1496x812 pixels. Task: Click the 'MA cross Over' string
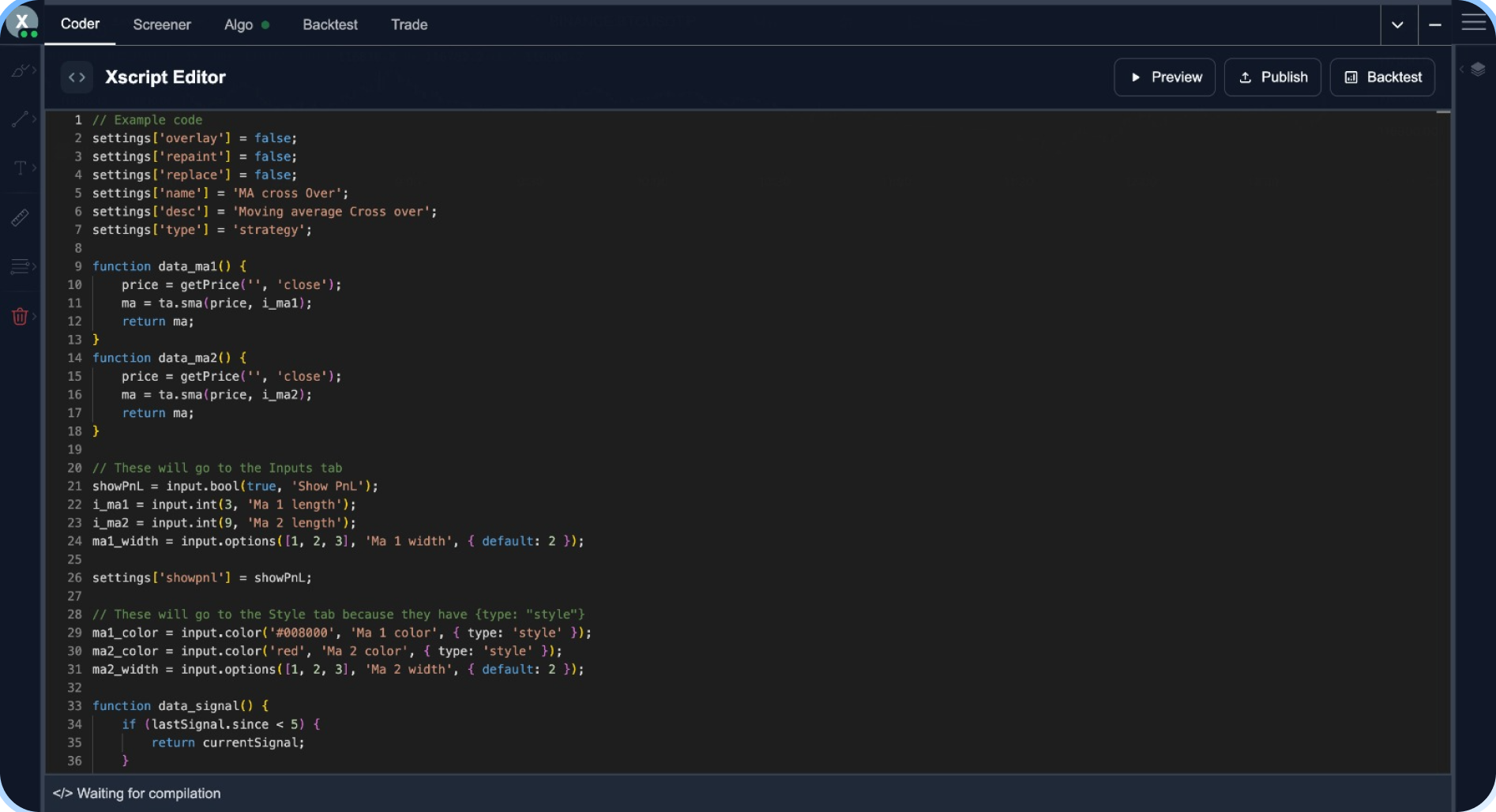pyautogui.click(x=288, y=194)
